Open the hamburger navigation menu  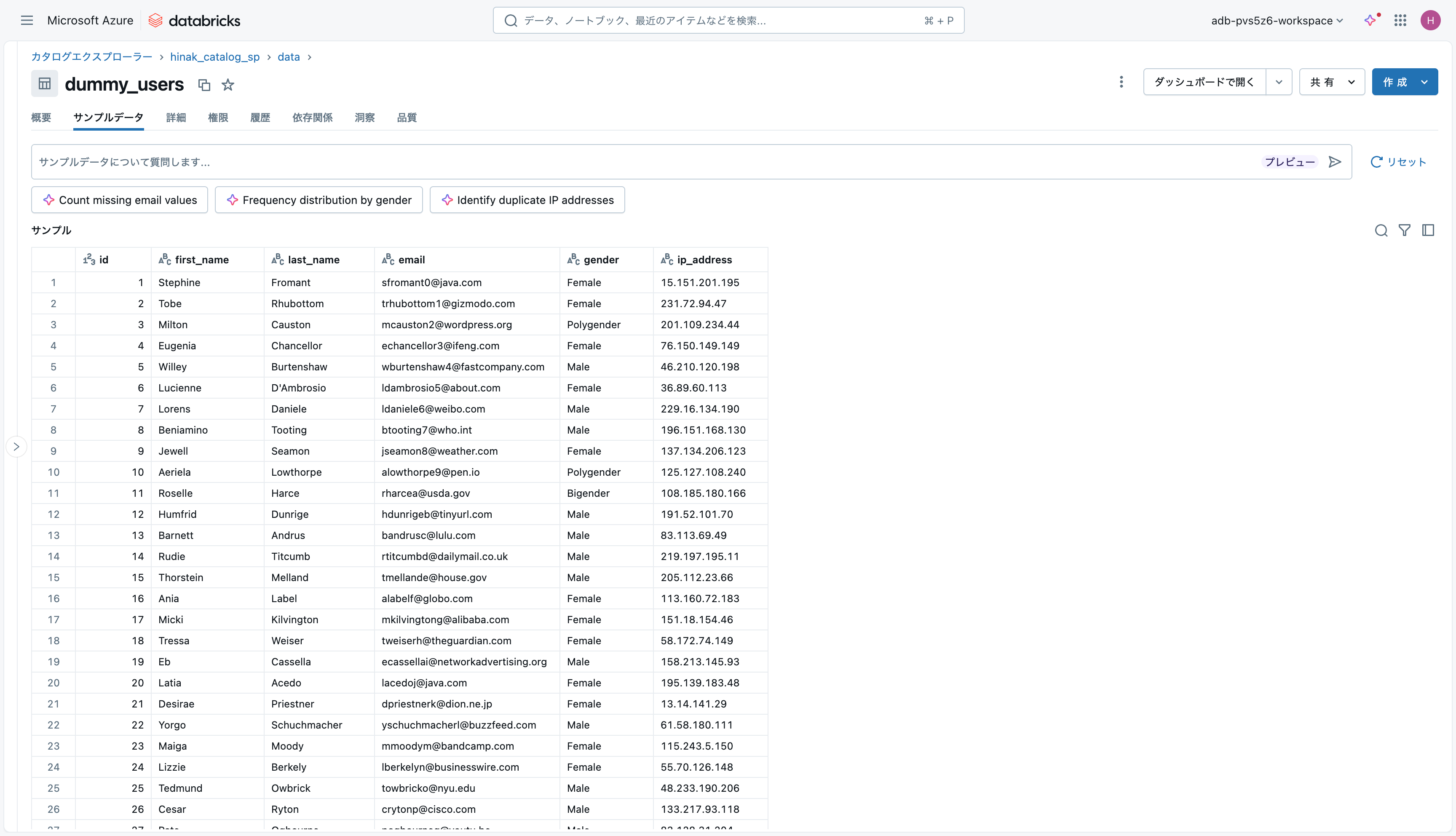(x=27, y=21)
